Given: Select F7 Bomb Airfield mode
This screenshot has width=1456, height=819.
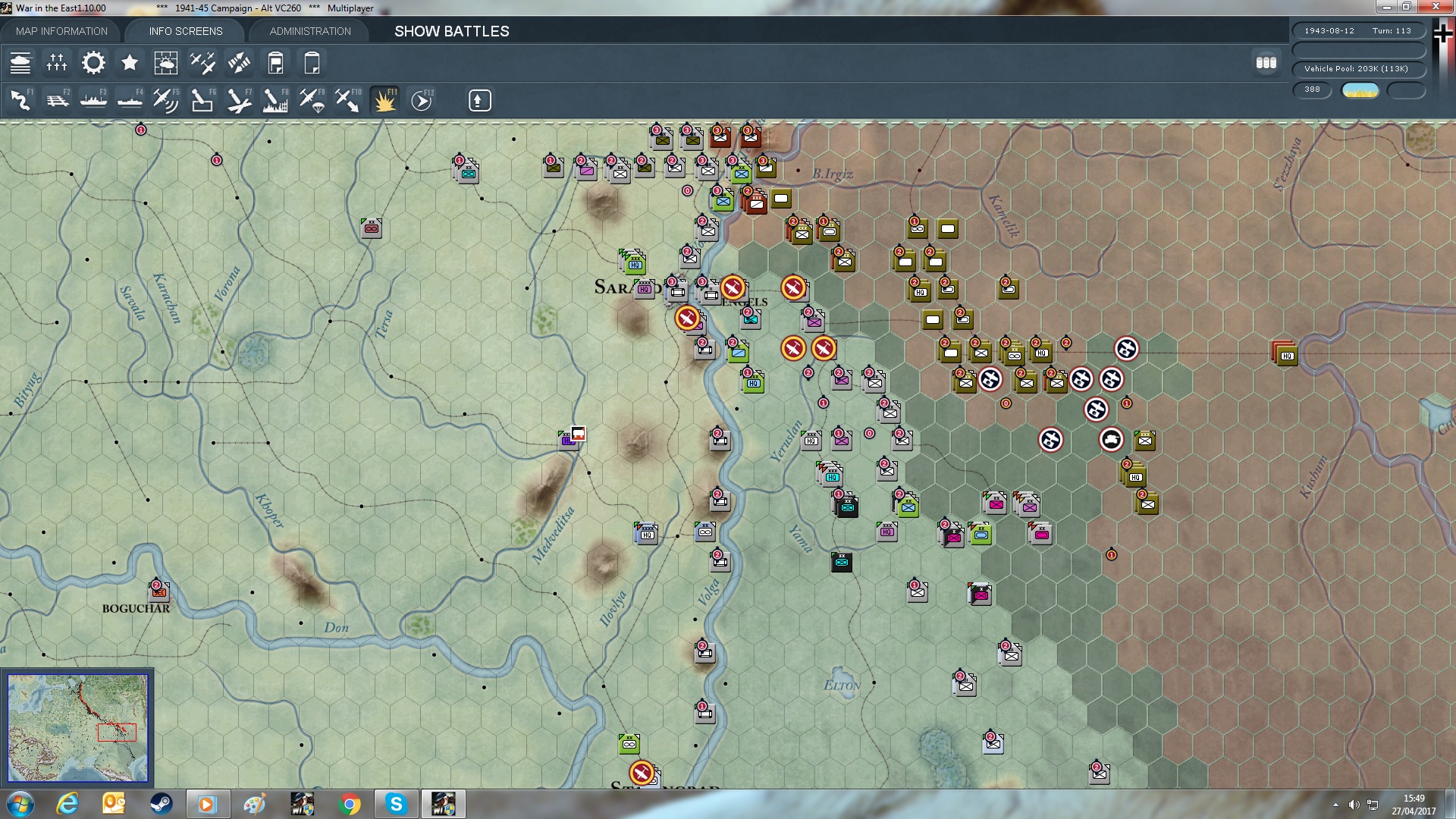Looking at the screenshot, I should tap(239, 100).
